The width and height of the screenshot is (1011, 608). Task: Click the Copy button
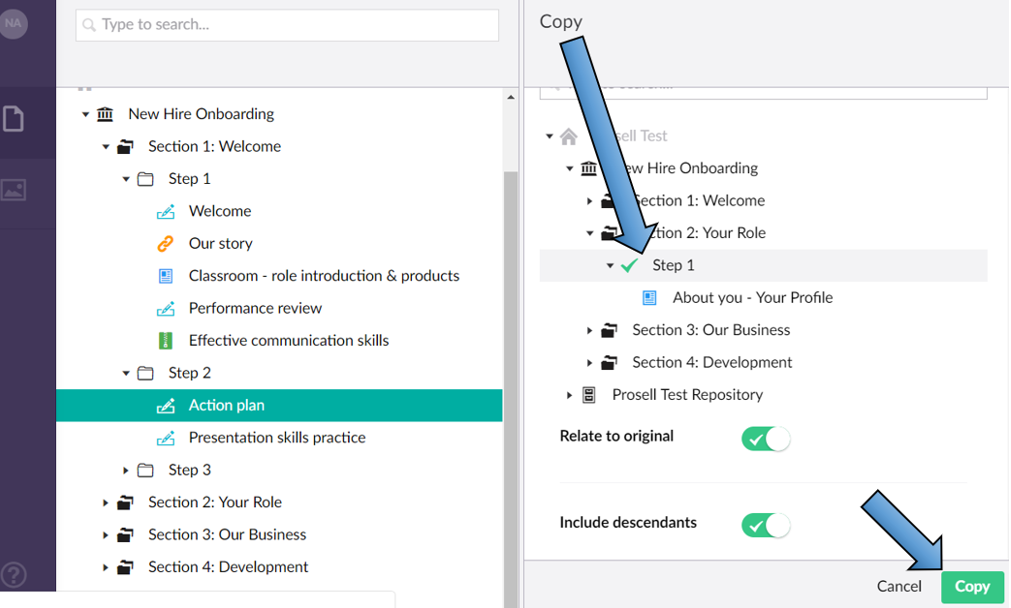(971, 586)
